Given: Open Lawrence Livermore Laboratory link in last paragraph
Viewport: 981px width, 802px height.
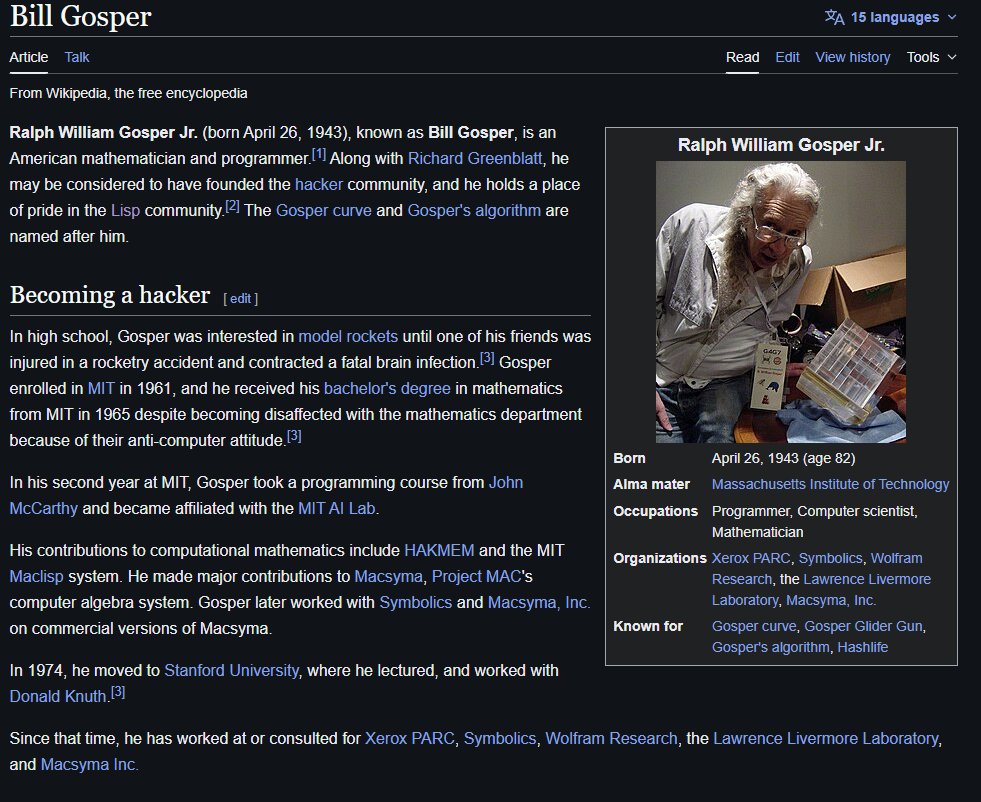Looking at the screenshot, I should tap(826, 739).
